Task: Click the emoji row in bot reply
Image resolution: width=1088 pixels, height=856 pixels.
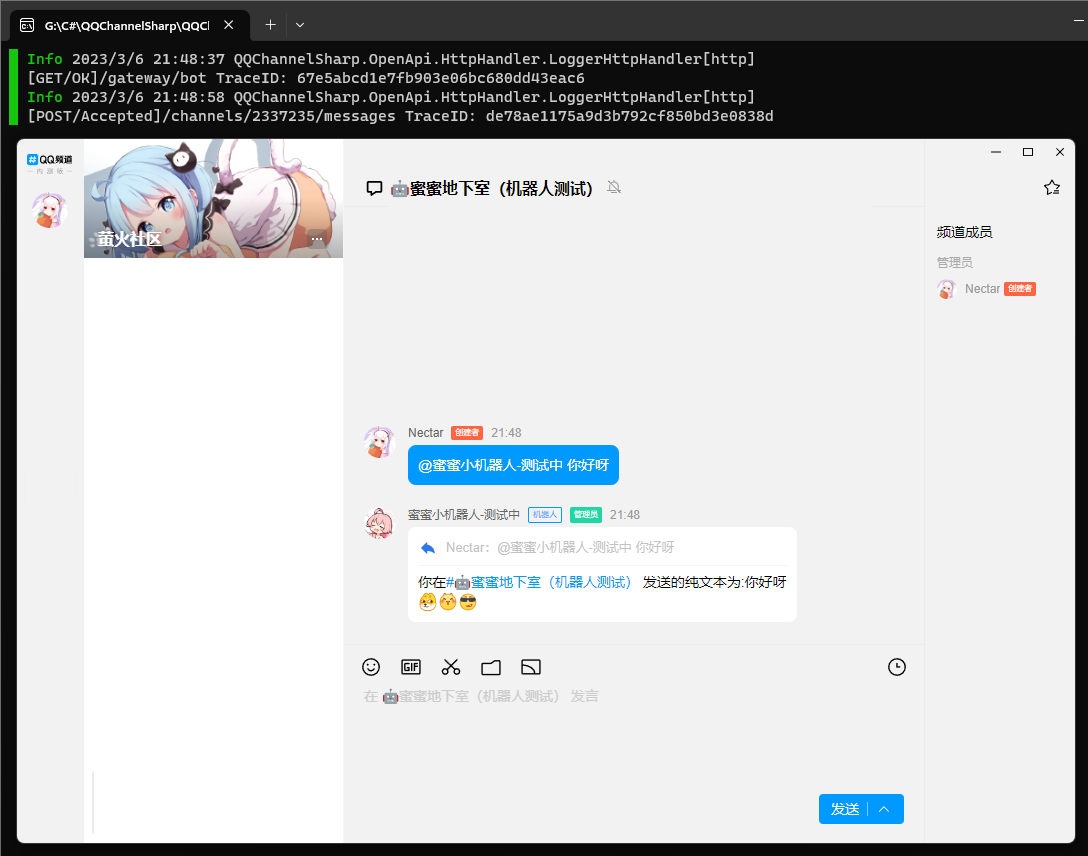Action: coord(448,602)
